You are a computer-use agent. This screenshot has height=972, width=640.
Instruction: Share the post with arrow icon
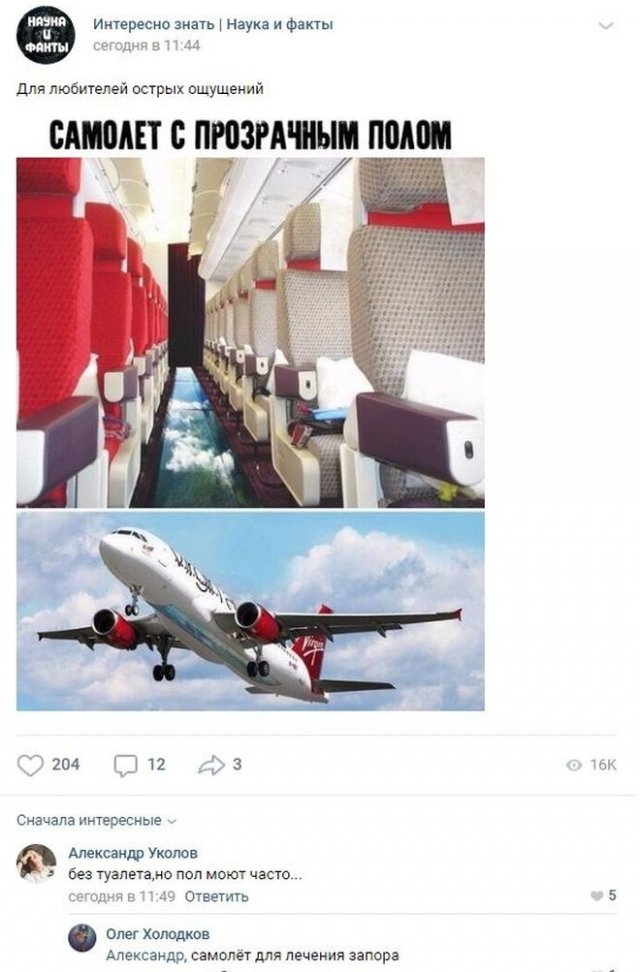click(211, 765)
